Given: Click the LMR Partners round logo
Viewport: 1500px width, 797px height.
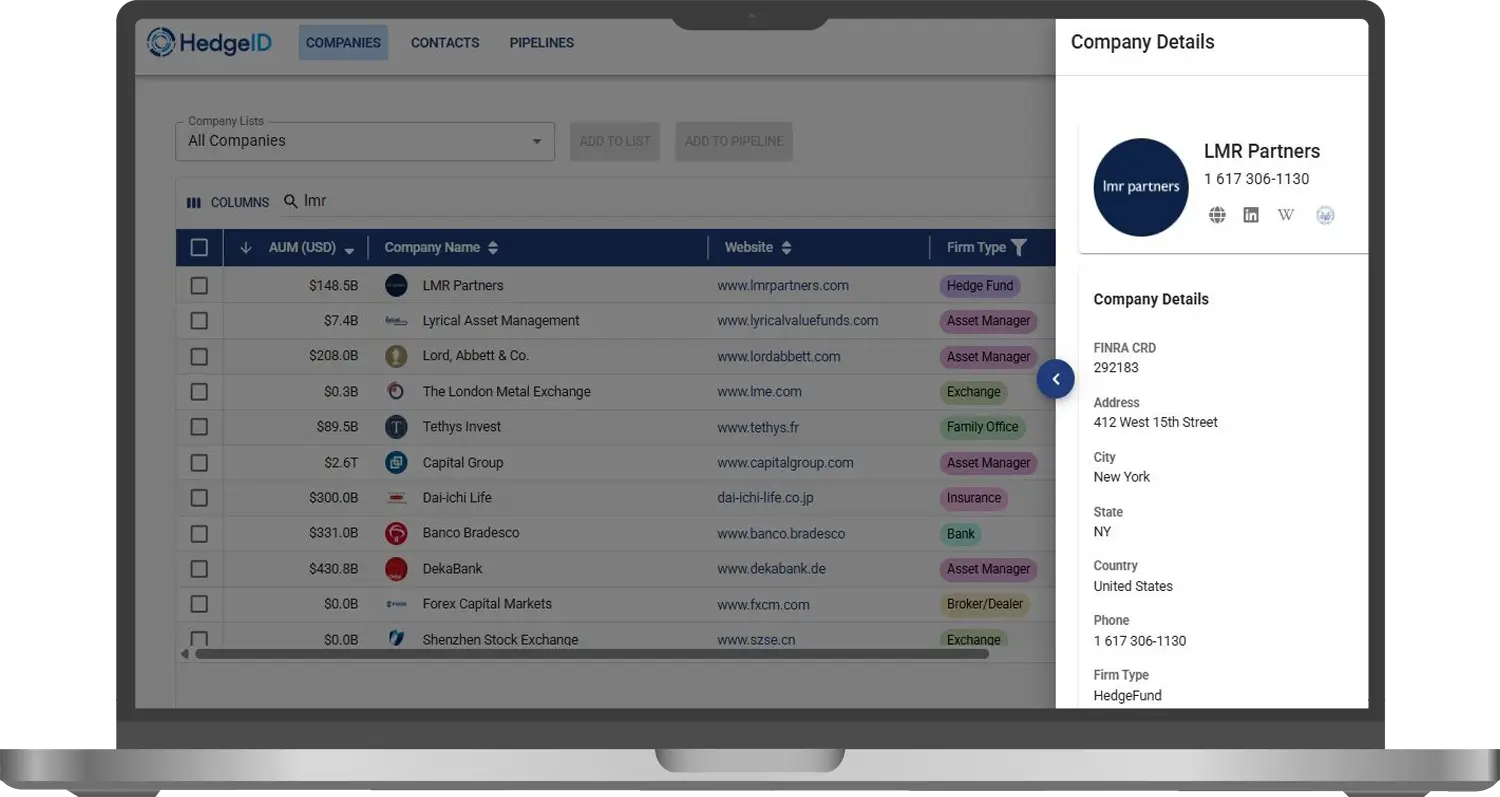Looking at the screenshot, I should 1141,187.
